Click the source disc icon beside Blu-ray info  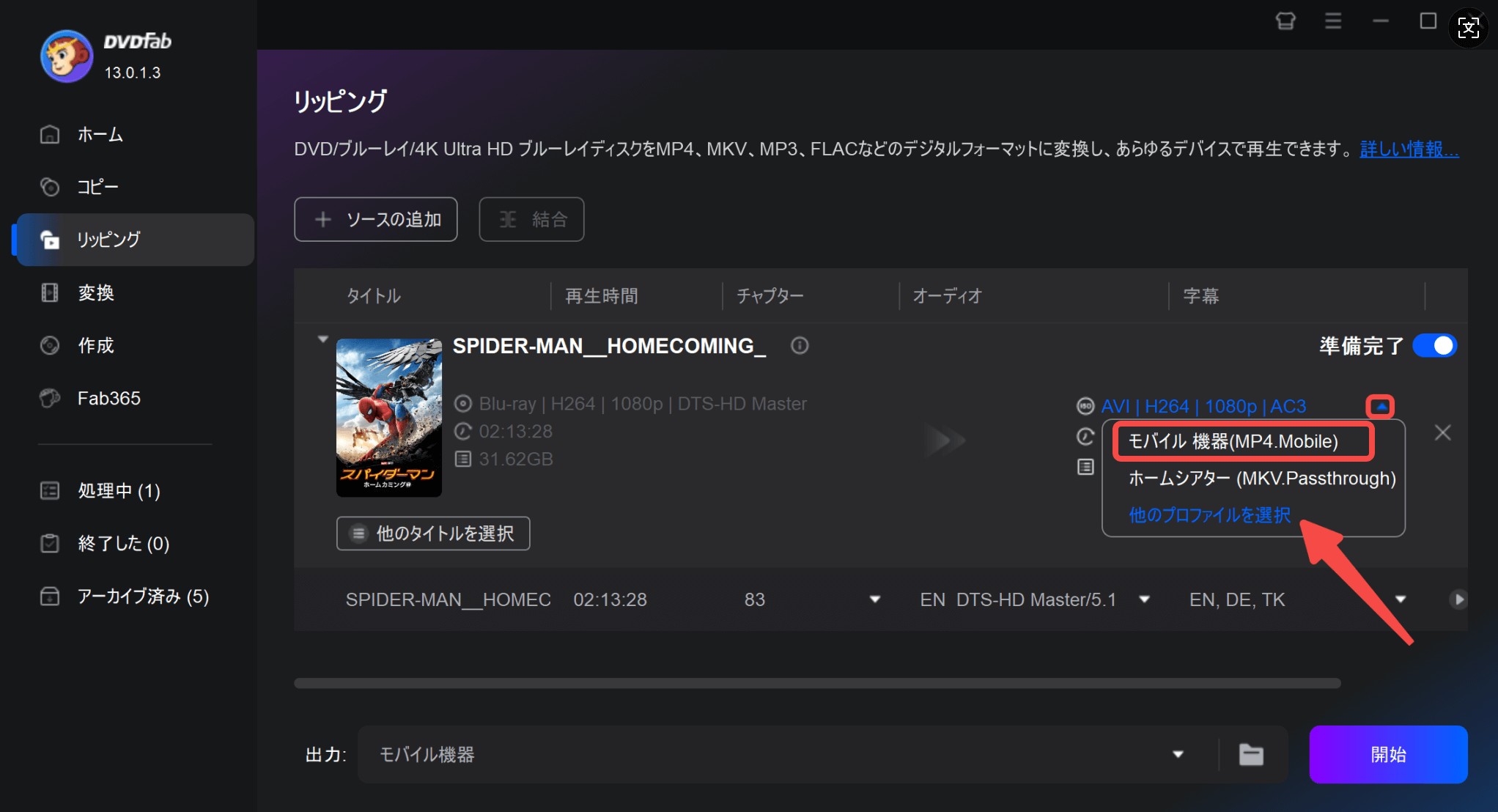point(462,404)
